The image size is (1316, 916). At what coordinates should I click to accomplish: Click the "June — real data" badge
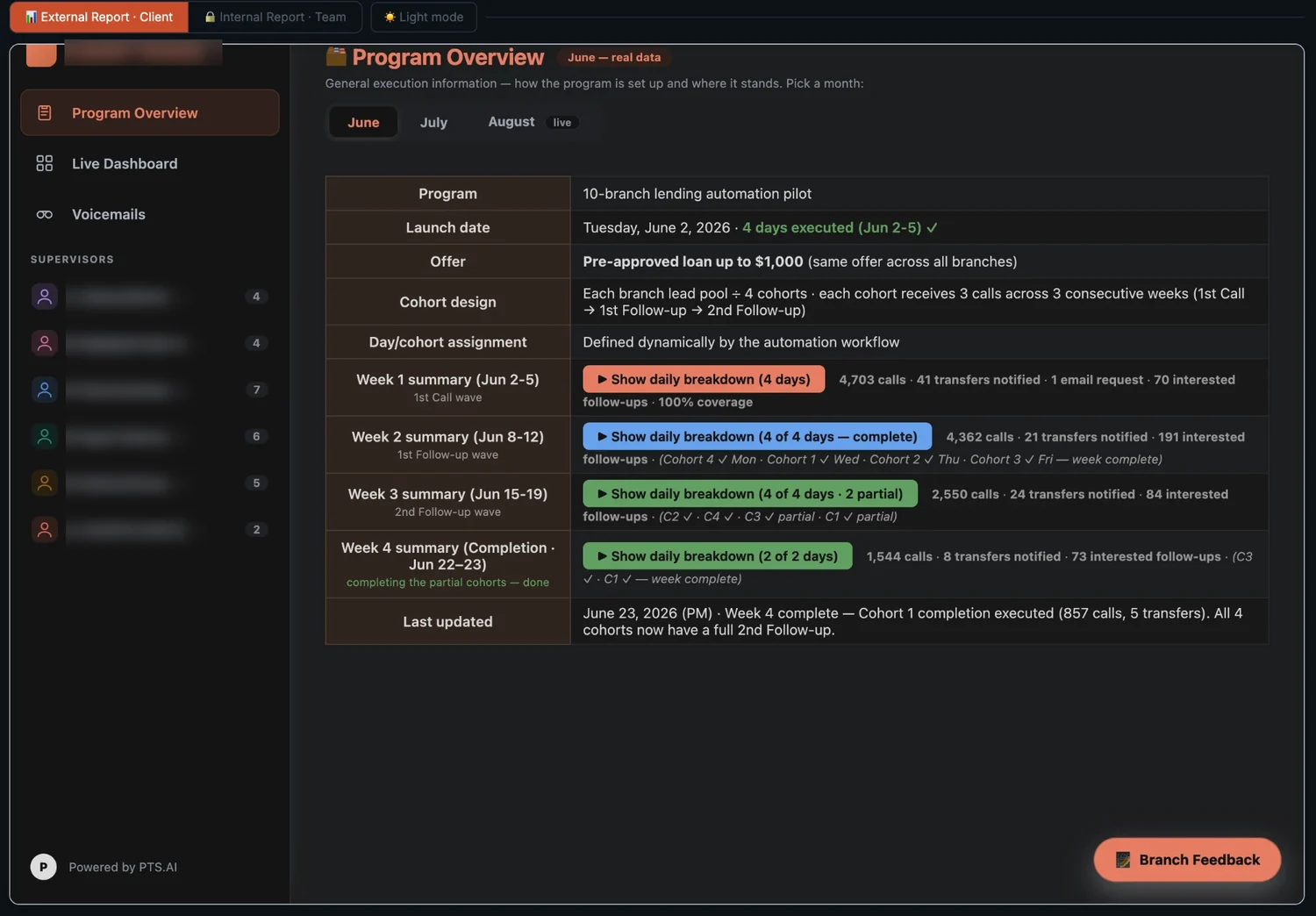(x=614, y=57)
